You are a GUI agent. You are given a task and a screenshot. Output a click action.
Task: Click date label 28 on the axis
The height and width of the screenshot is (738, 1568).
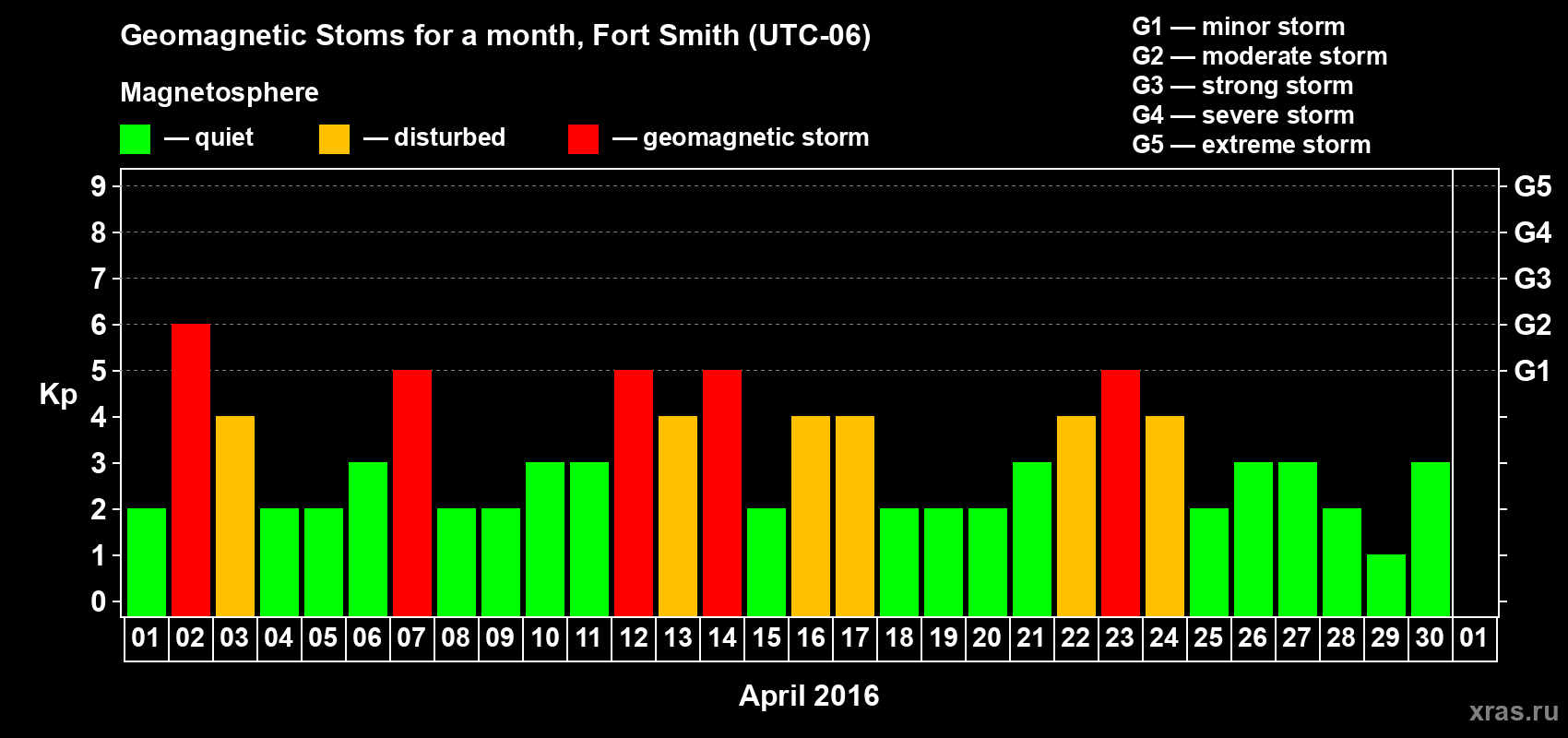pos(1341,638)
